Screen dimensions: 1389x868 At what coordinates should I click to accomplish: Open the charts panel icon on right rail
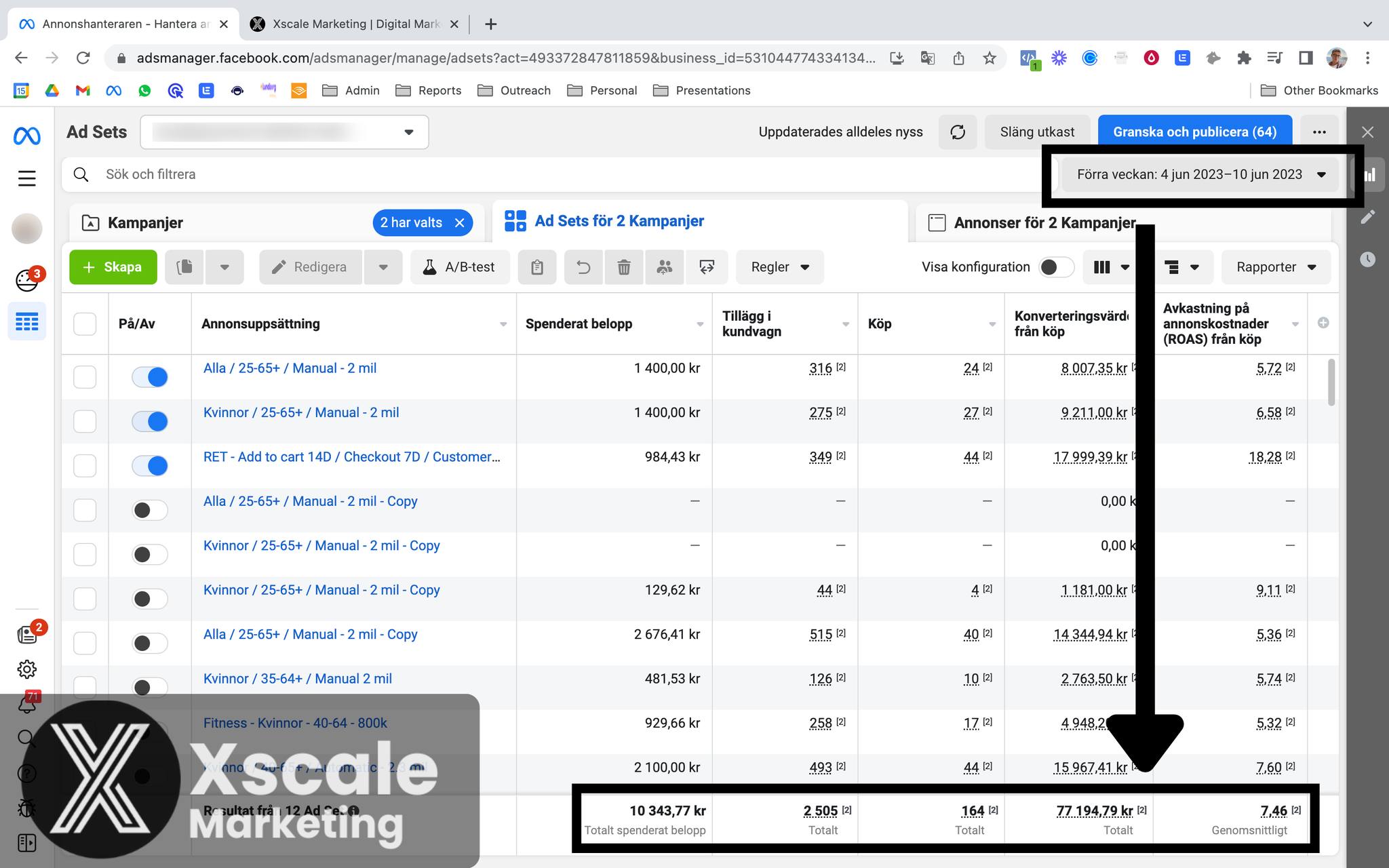pyautogui.click(x=1369, y=175)
